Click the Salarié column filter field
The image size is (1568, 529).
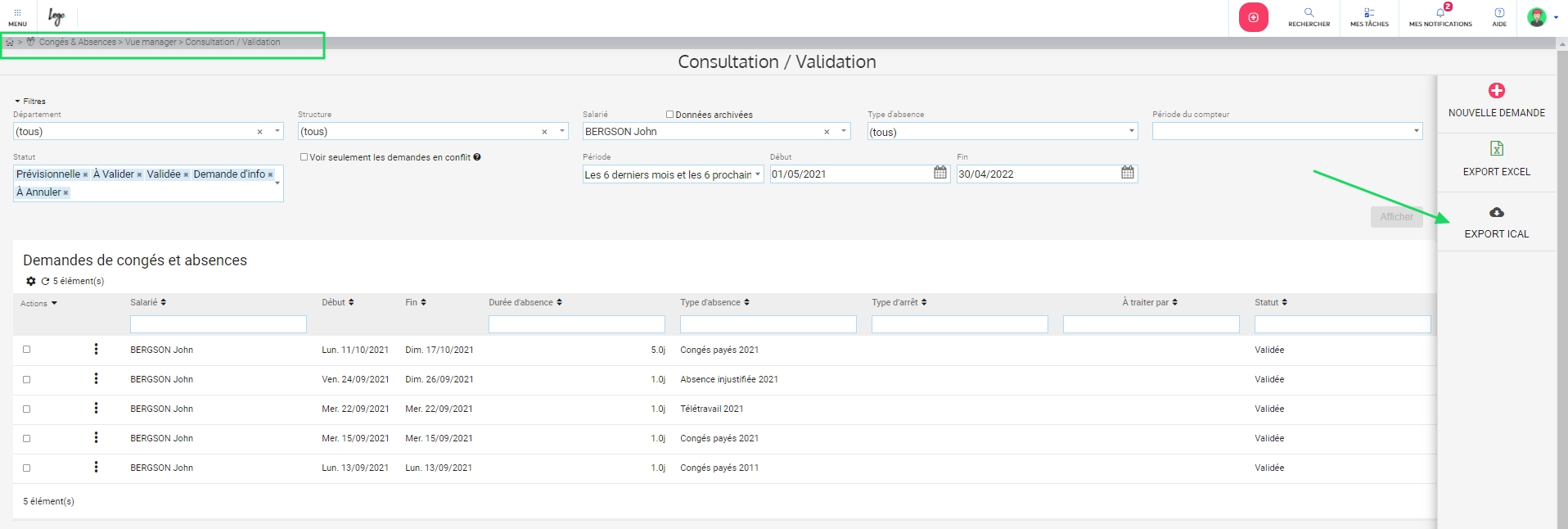[219, 325]
